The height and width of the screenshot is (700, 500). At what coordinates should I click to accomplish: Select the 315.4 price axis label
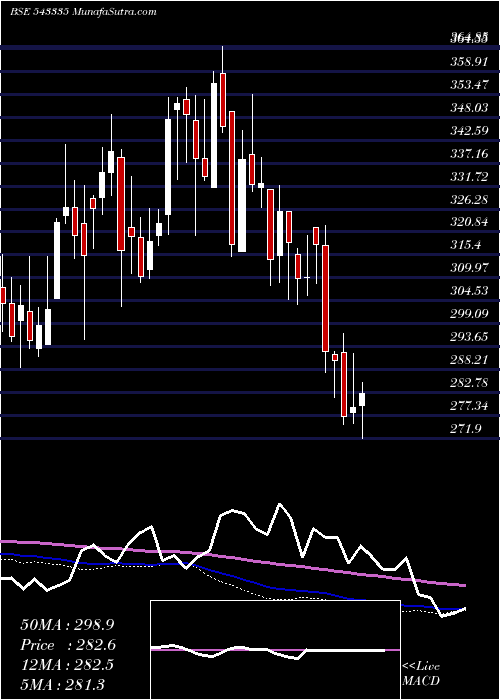click(x=466, y=246)
